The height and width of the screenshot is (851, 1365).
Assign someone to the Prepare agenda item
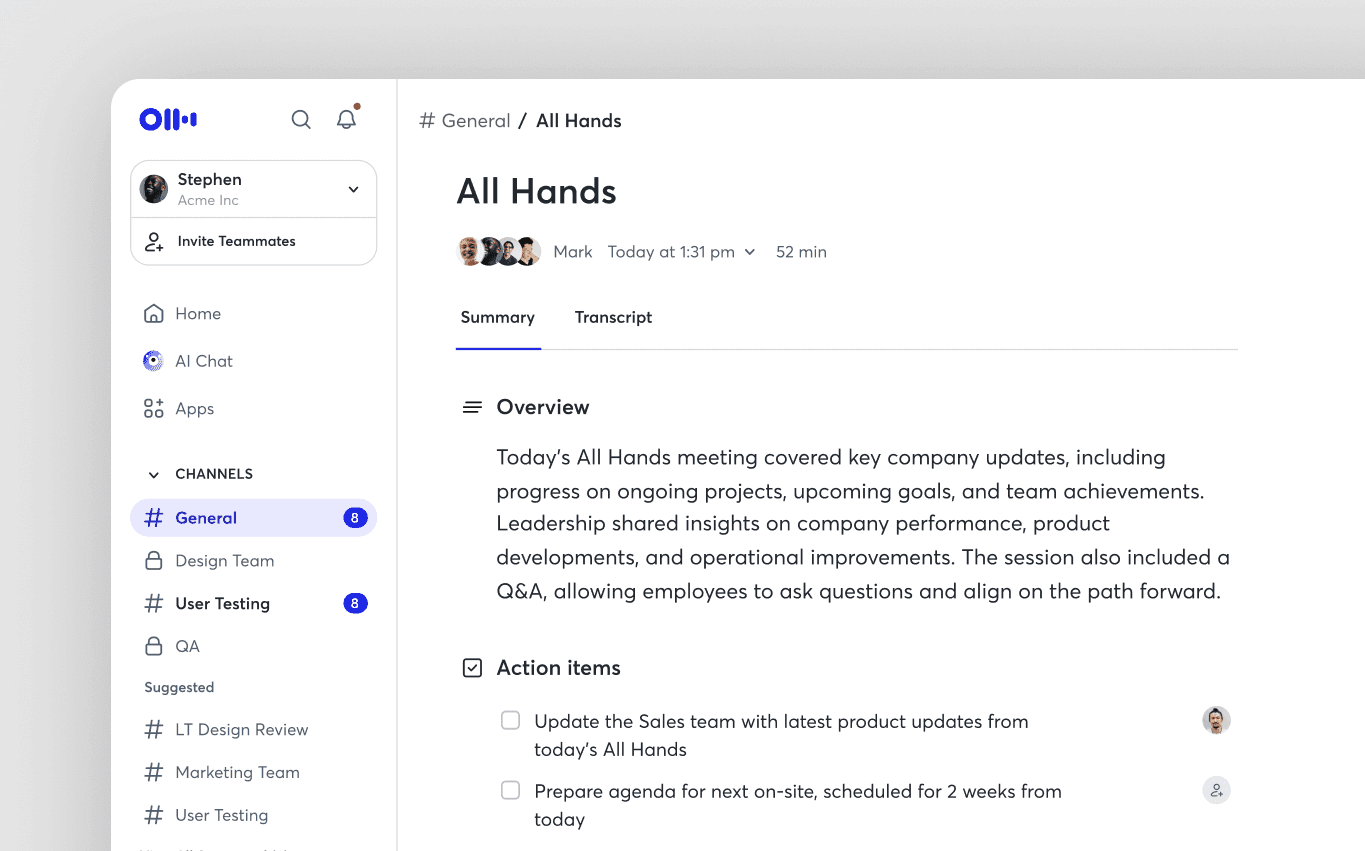(1216, 791)
